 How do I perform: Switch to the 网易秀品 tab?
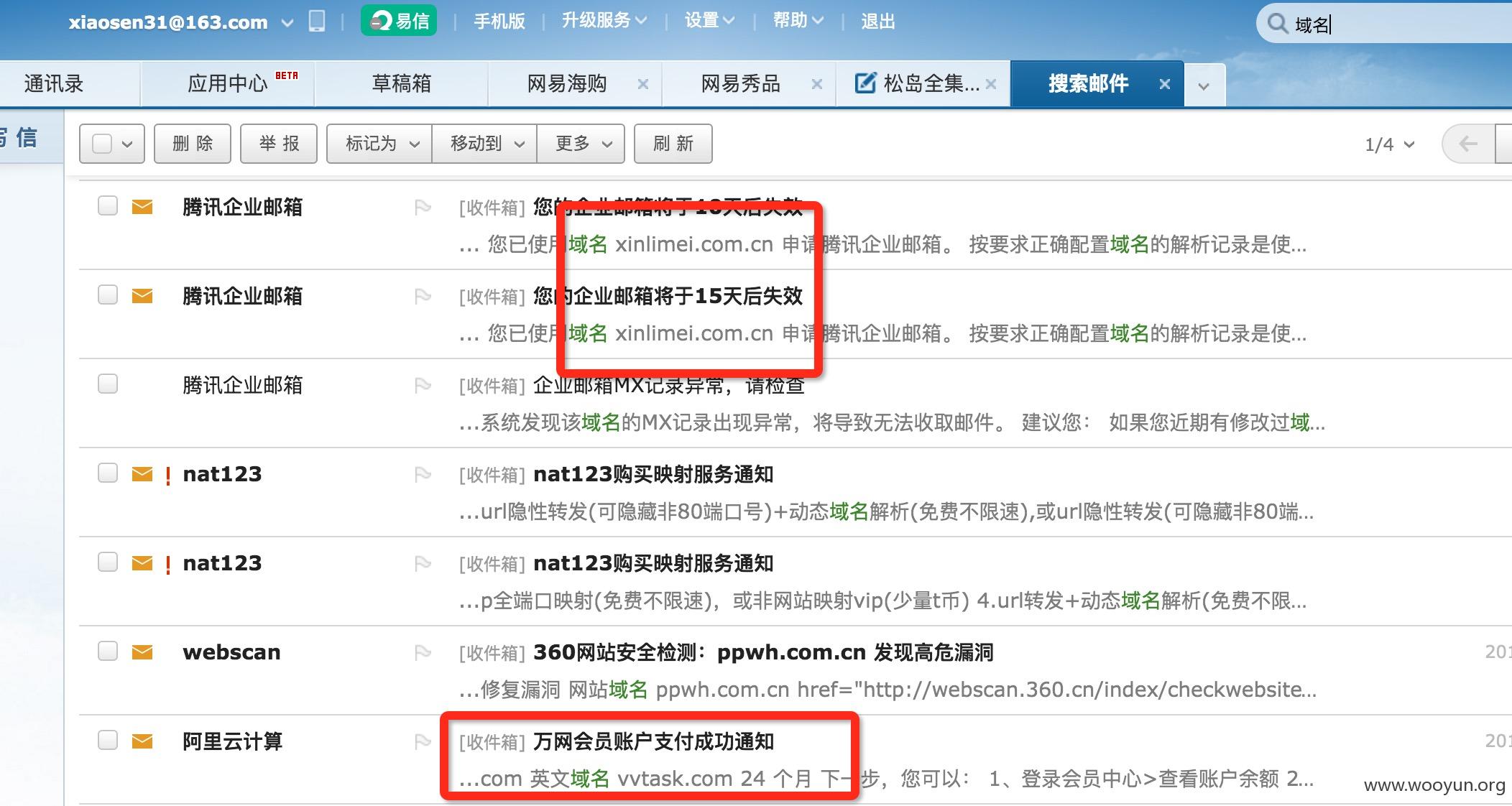(741, 84)
